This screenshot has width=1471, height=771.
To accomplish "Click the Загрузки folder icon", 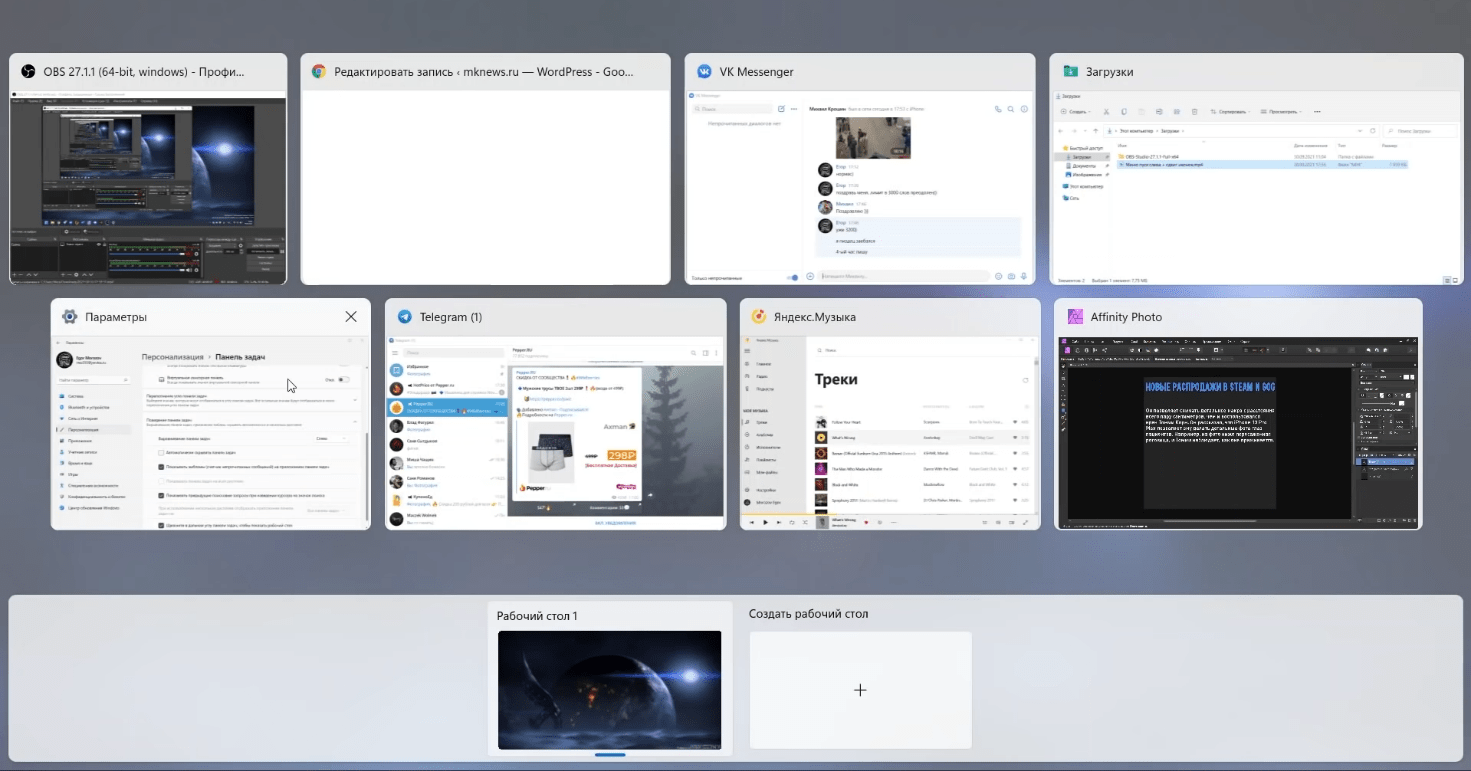I will [x=1070, y=72].
